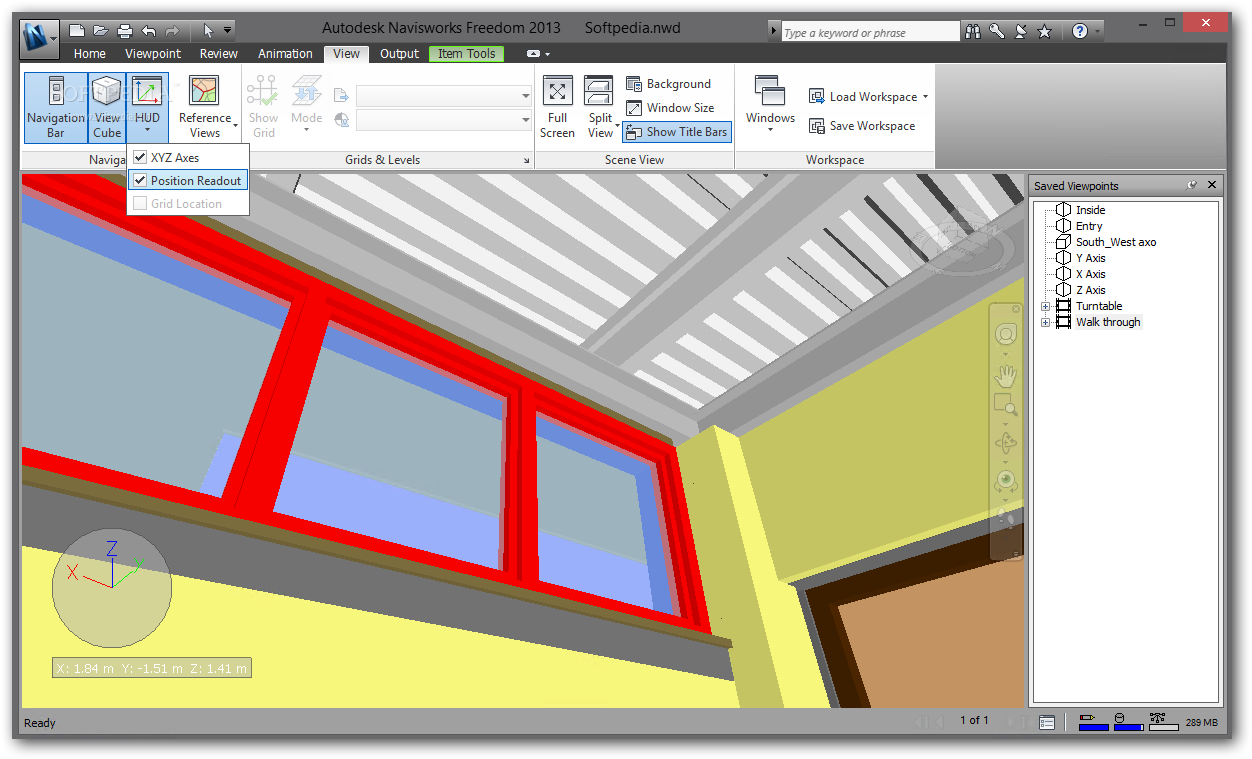This screenshot has width=1252, height=759.
Task: Expand the Load Workspace dropdown arrow
Action: click(x=925, y=97)
